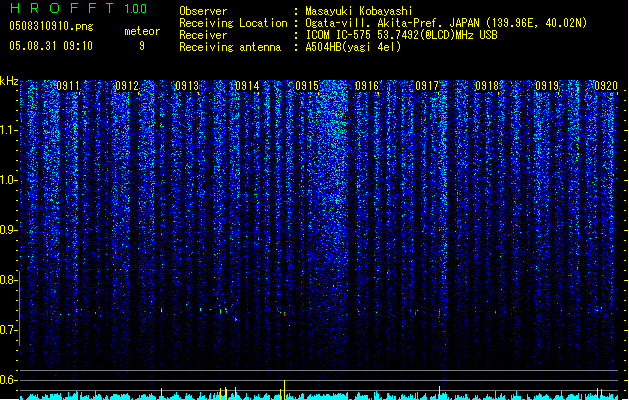The width and height of the screenshot is (629, 400).
Task: Click the Receiving antenna label
Action: click(x=230, y=47)
